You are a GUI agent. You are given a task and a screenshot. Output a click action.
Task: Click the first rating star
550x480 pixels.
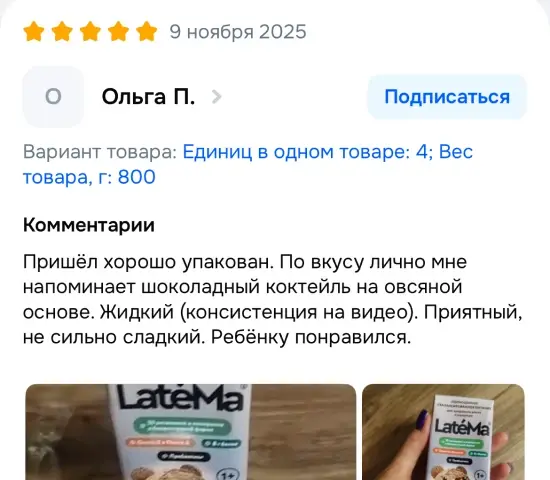pyautogui.click(x=34, y=32)
